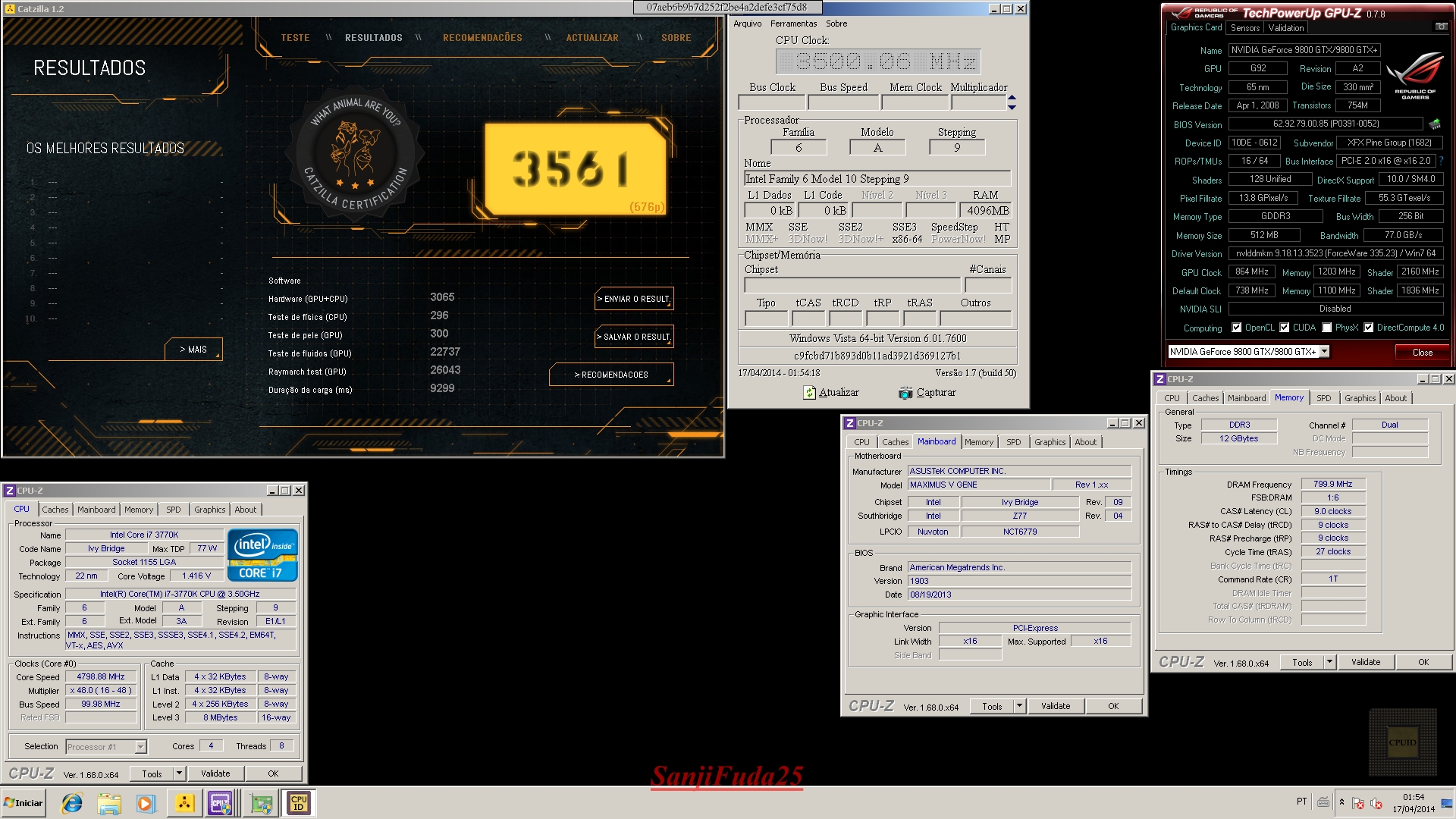Toggle the OpenCL checkbox
Screen dimensions: 1456x819
pos(1237,328)
